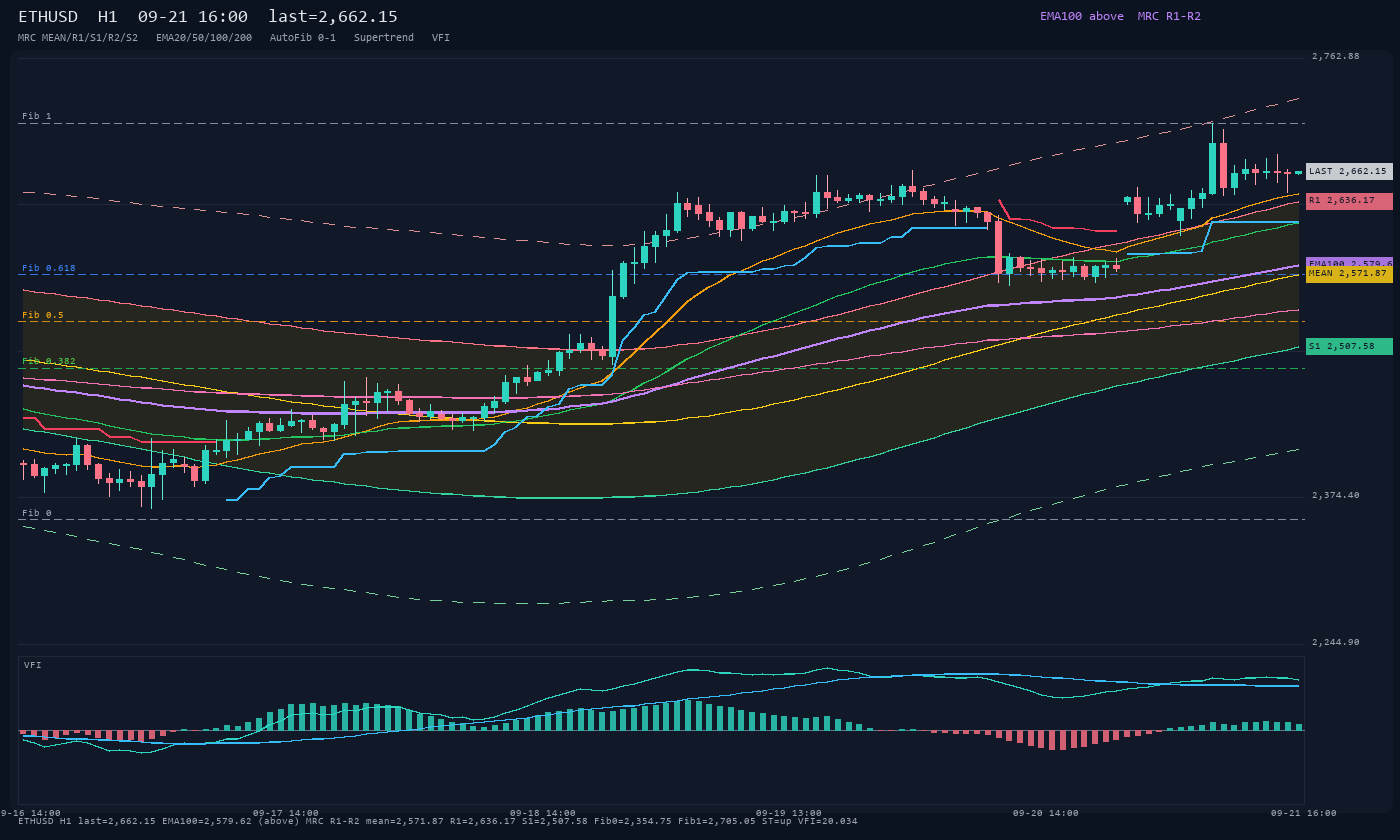
Task: Click the 09-16 14:00 time axis label
Action: pyautogui.click(x=30, y=813)
